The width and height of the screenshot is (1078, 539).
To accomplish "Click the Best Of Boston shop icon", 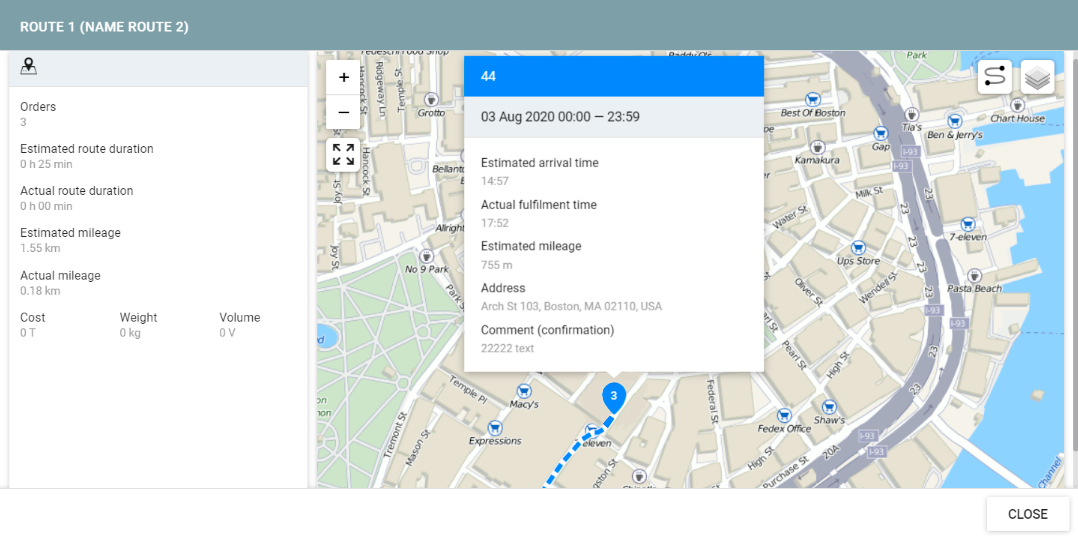I will point(813,99).
